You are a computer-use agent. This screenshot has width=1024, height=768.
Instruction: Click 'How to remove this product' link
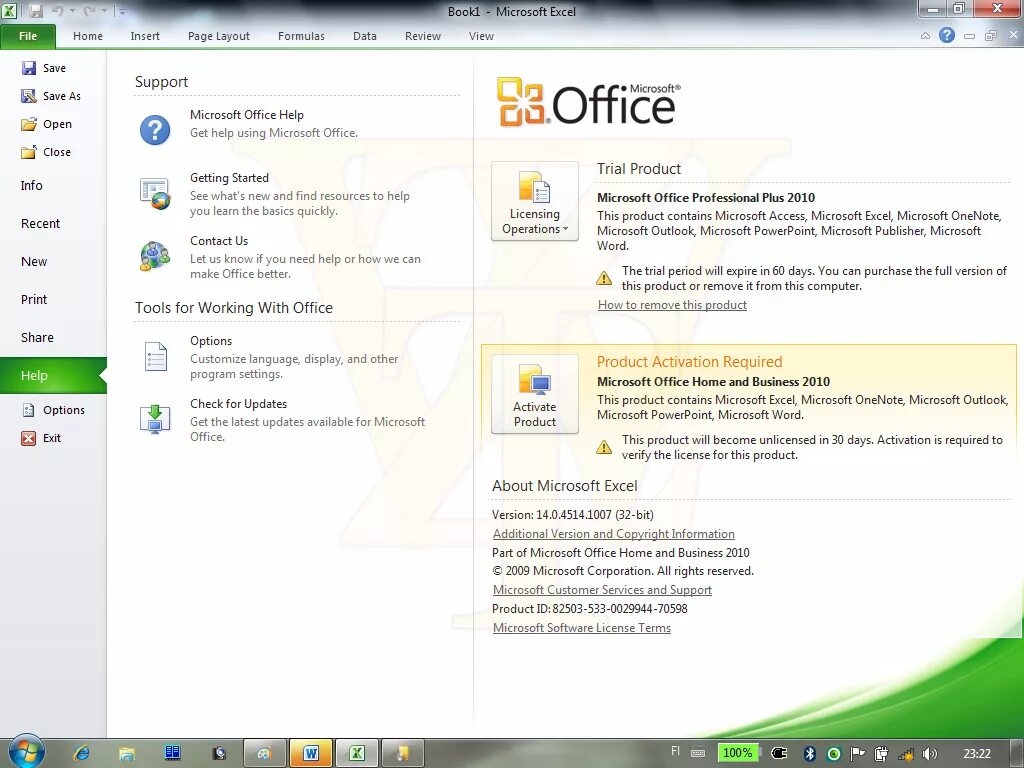(672, 305)
